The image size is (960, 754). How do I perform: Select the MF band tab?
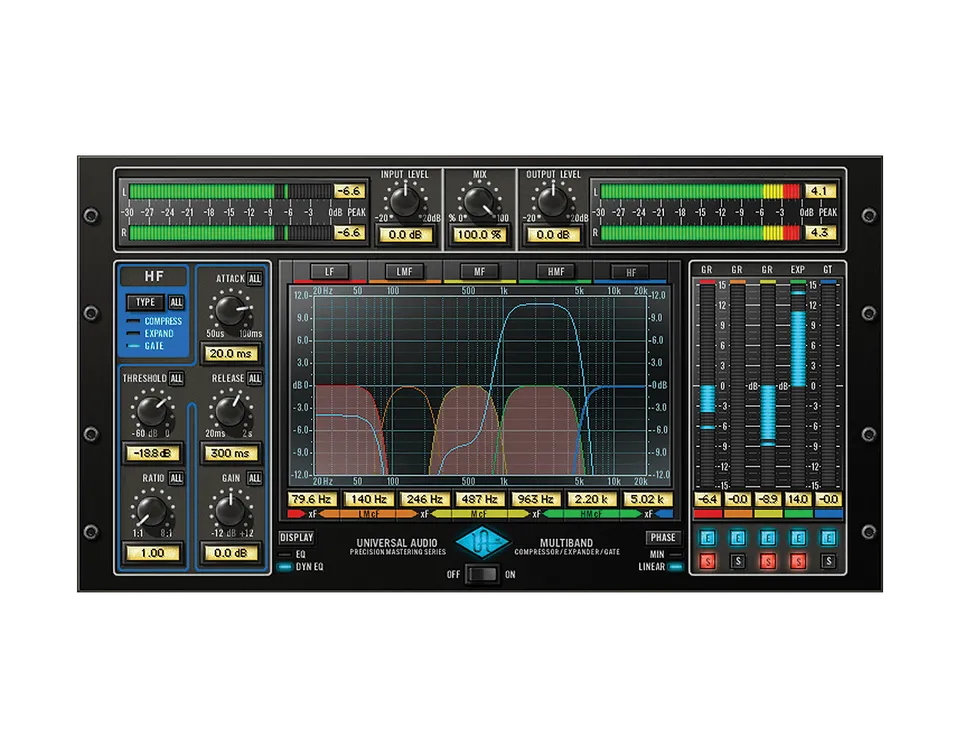(479, 272)
